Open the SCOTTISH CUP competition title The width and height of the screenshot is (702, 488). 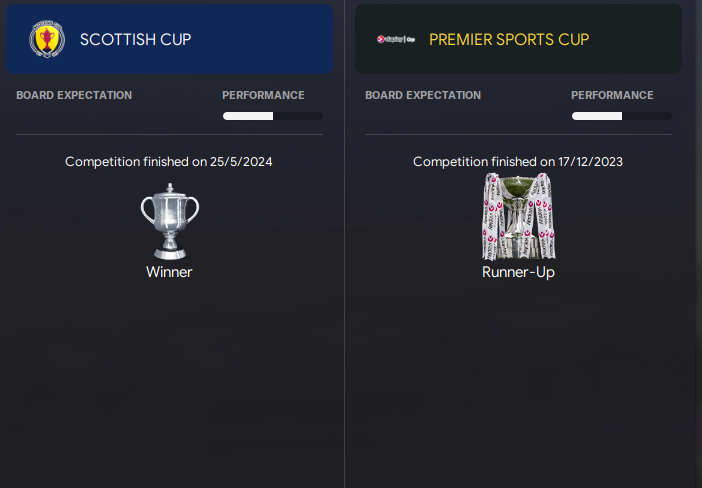(135, 40)
